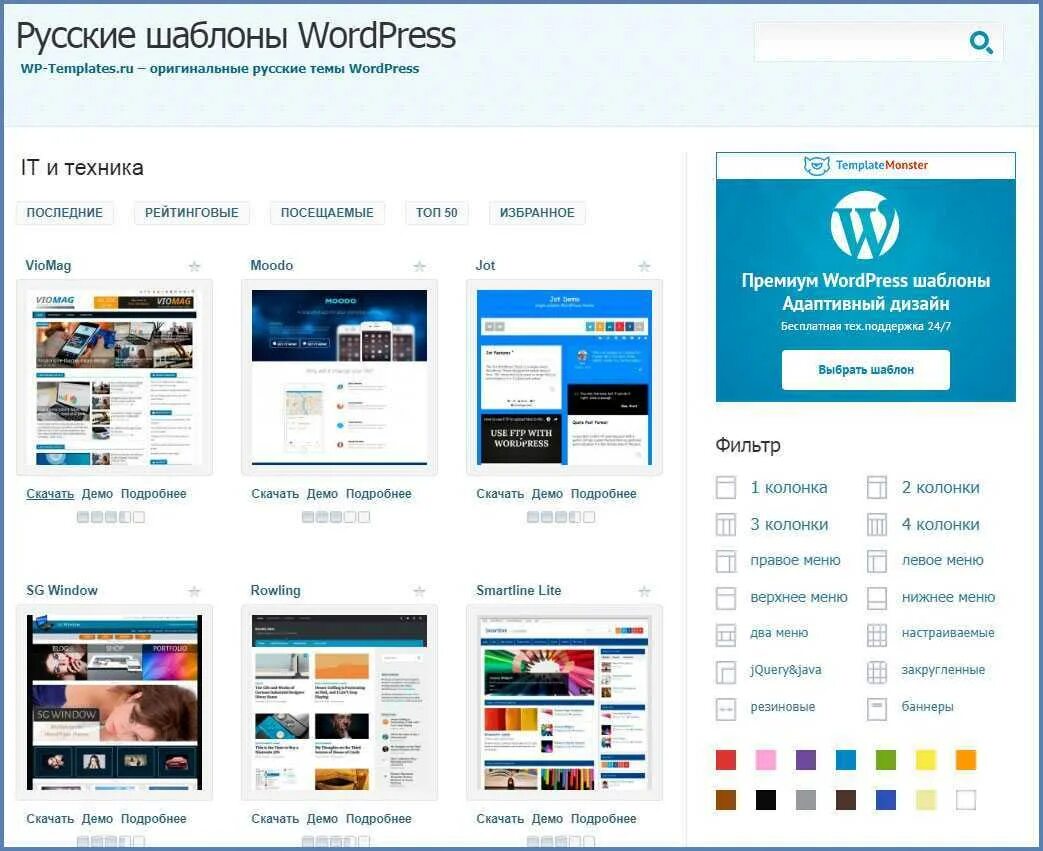Image resolution: width=1043 pixels, height=851 pixels.
Task: Select the orange color swatch
Action: (965, 760)
